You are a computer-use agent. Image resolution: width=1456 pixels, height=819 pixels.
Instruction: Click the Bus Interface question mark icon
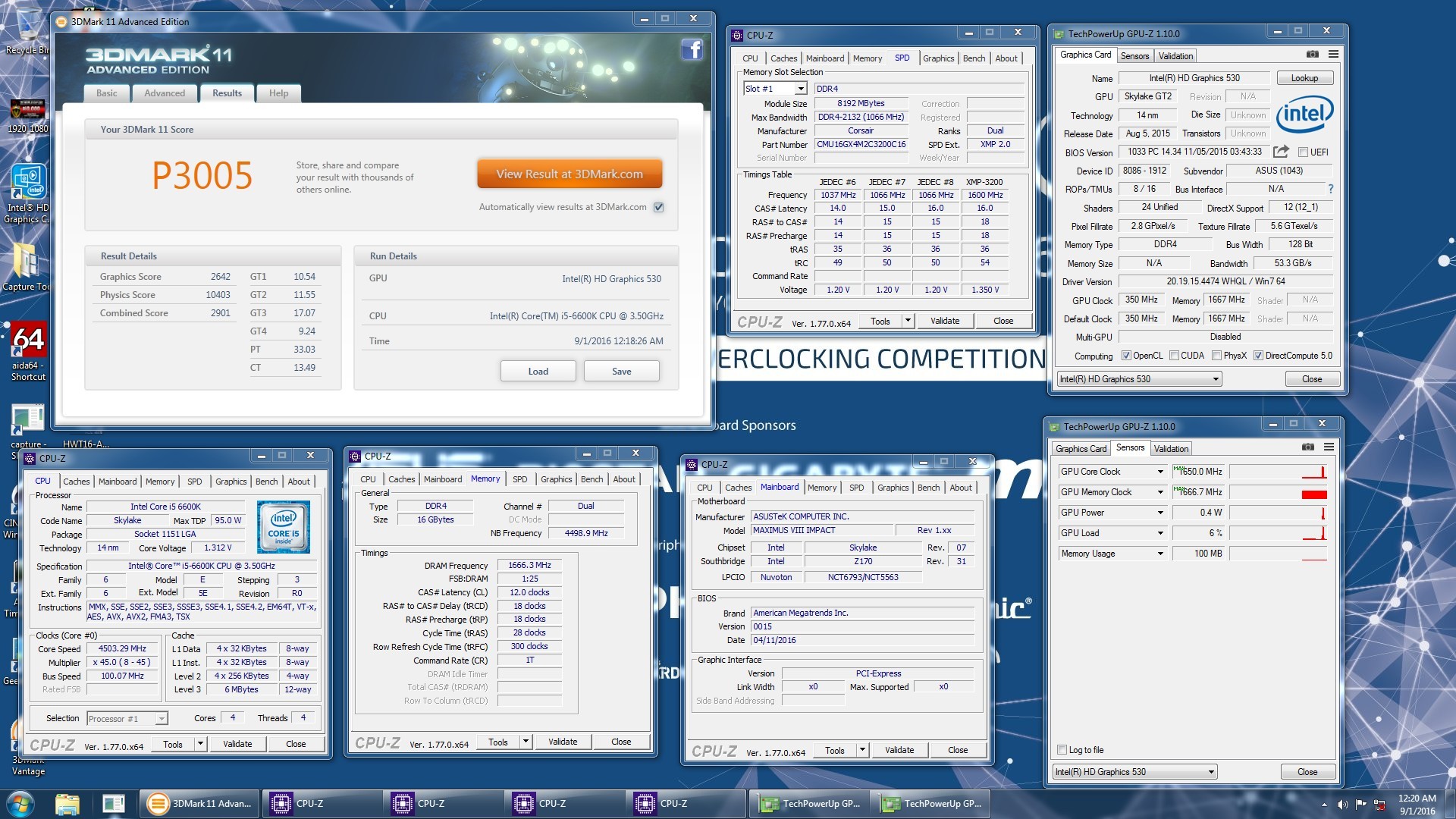click(x=1330, y=189)
